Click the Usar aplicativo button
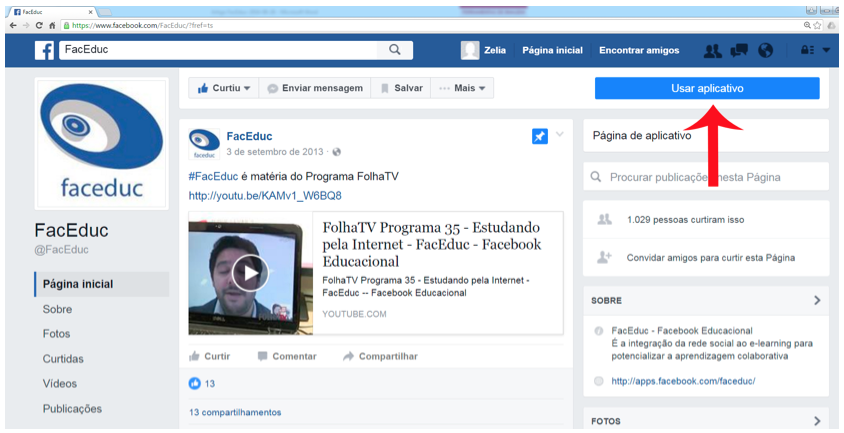This screenshot has height=433, width=844. [707, 88]
